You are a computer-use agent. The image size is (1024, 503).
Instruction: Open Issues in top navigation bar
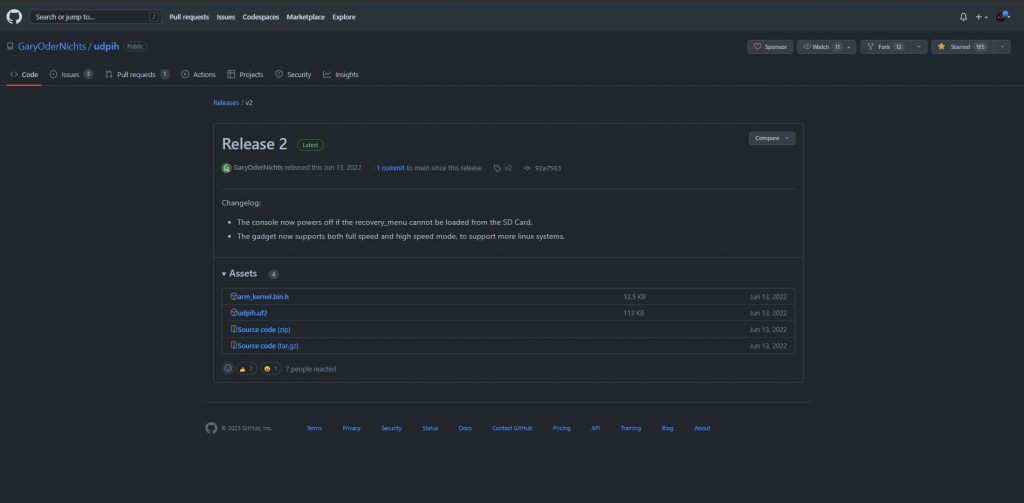[225, 17]
